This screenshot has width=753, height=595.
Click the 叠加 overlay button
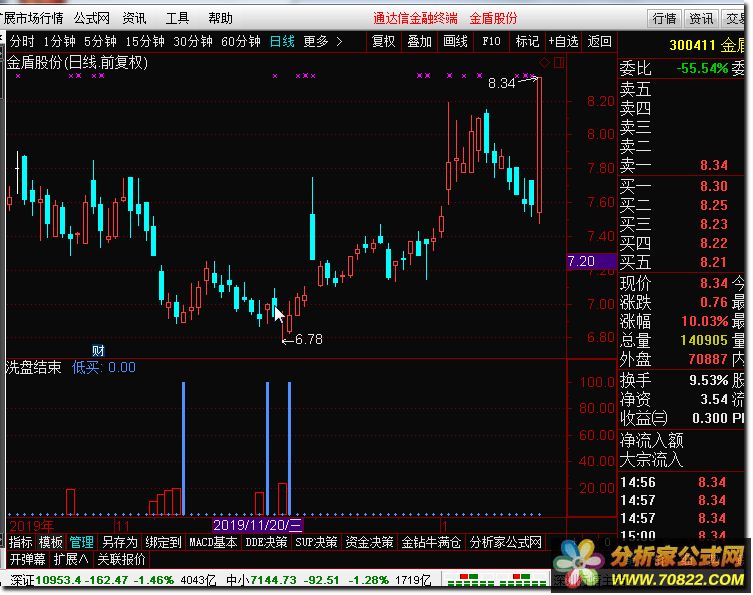click(x=419, y=42)
